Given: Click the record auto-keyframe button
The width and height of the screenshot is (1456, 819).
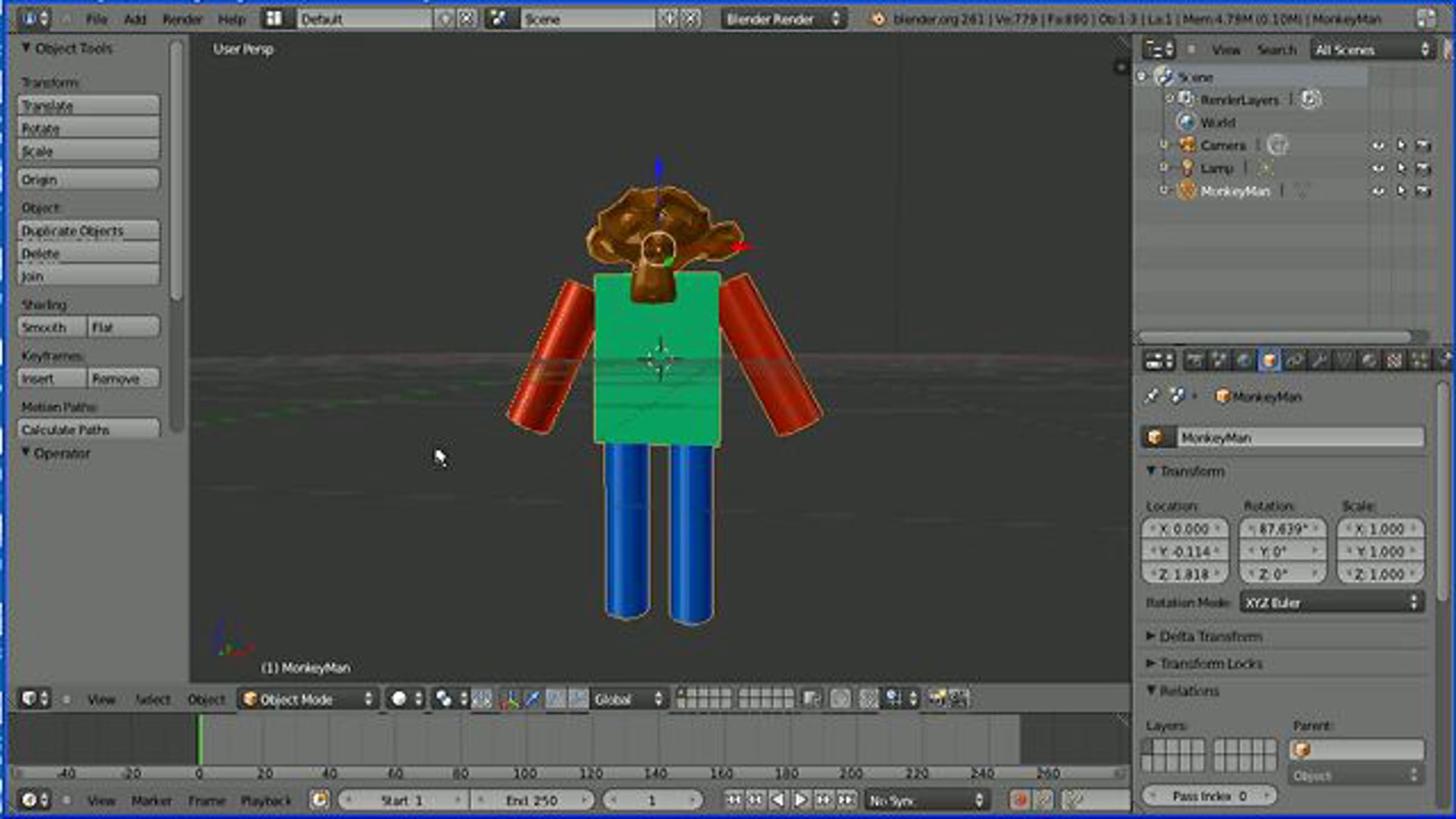Looking at the screenshot, I should tap(1020, 800).
